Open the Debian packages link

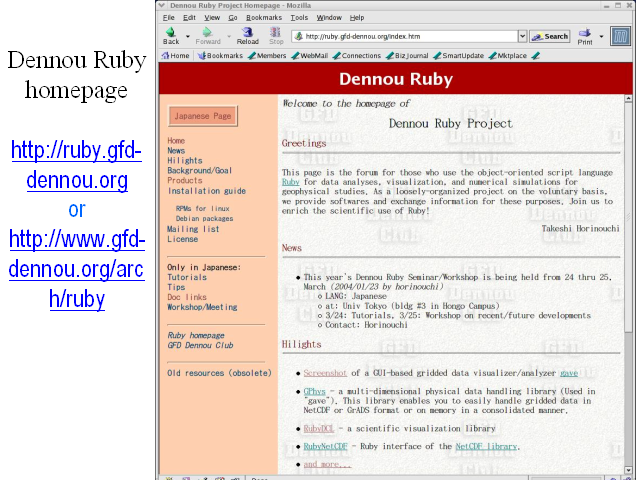click(204, 218)
